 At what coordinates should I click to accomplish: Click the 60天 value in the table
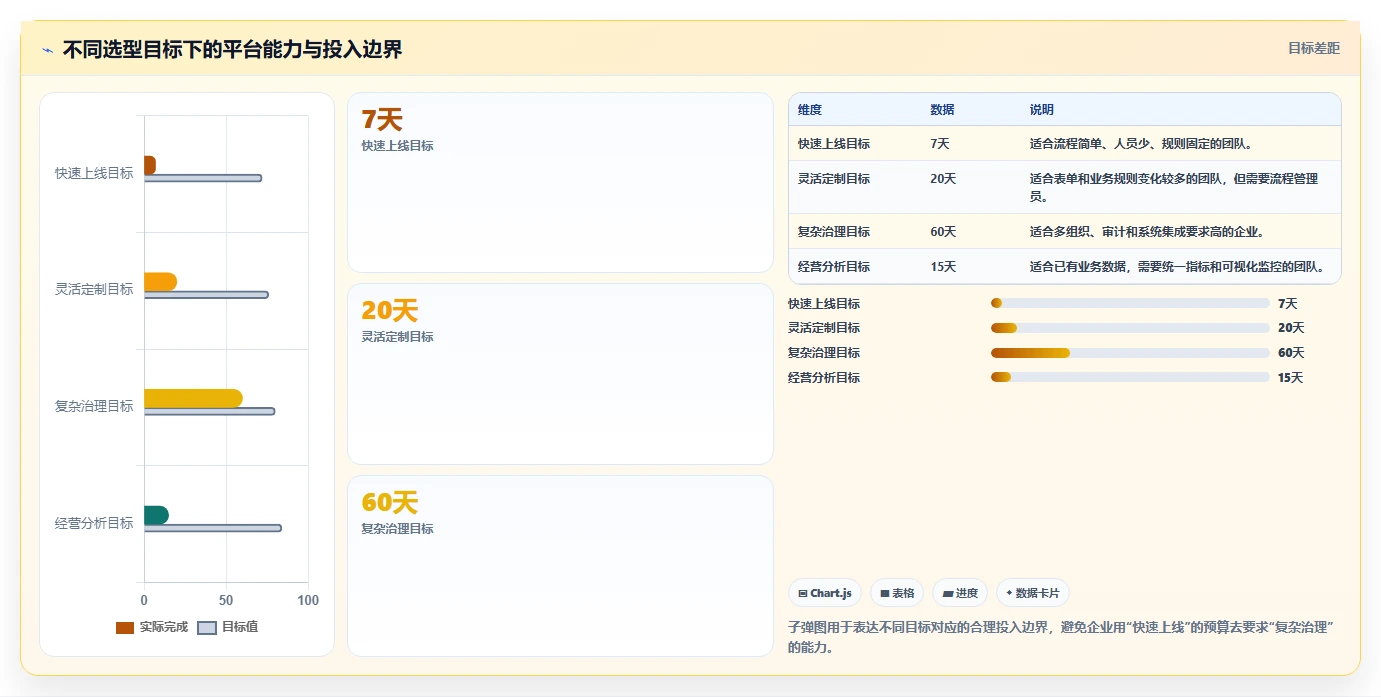(x=943, y=231)
